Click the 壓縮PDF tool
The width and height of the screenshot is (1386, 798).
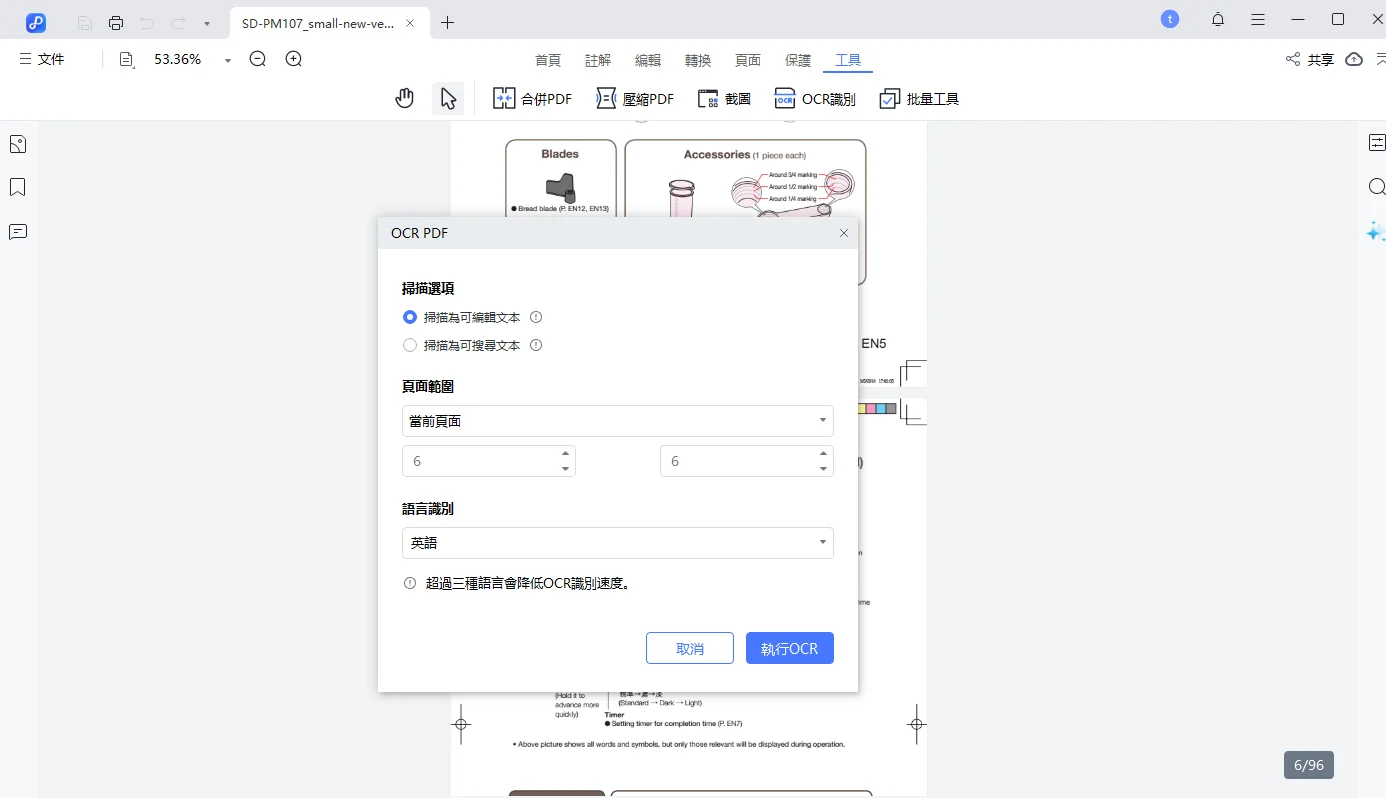coord(635,99)
